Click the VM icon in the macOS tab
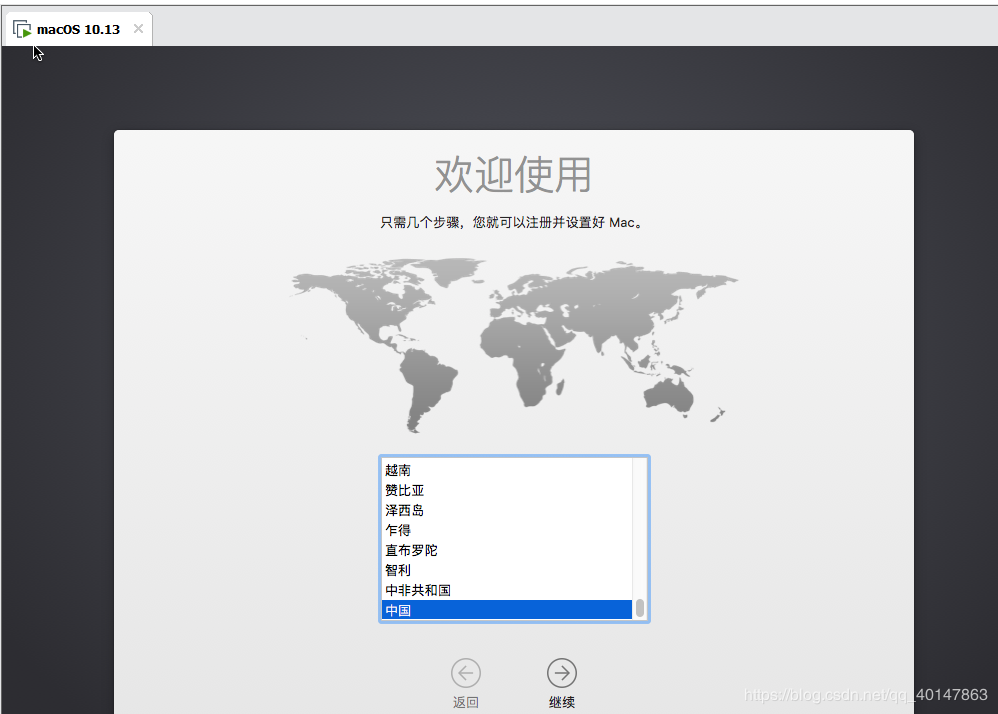Image resolution: width=998 pixels, height=714 pixels. pyautogui.click(x=22, y=29)
